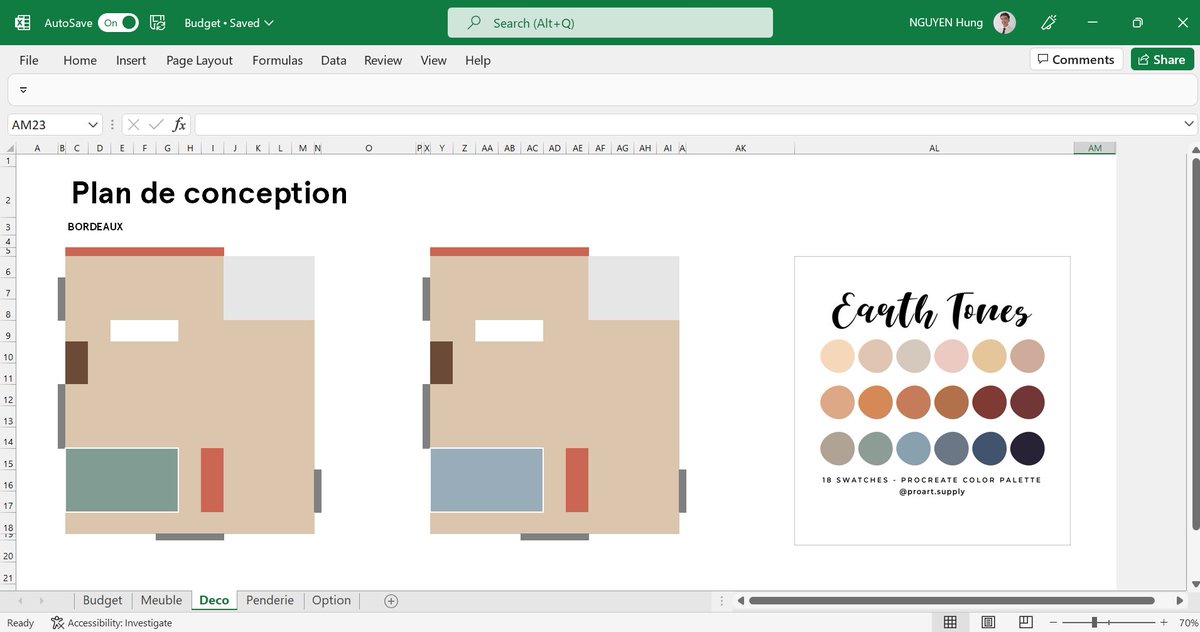Click the blue-gray rectangle in right floor plan
Image resolution: width=1200 pixels, height=632 pixels.
[x=487, y=480]
